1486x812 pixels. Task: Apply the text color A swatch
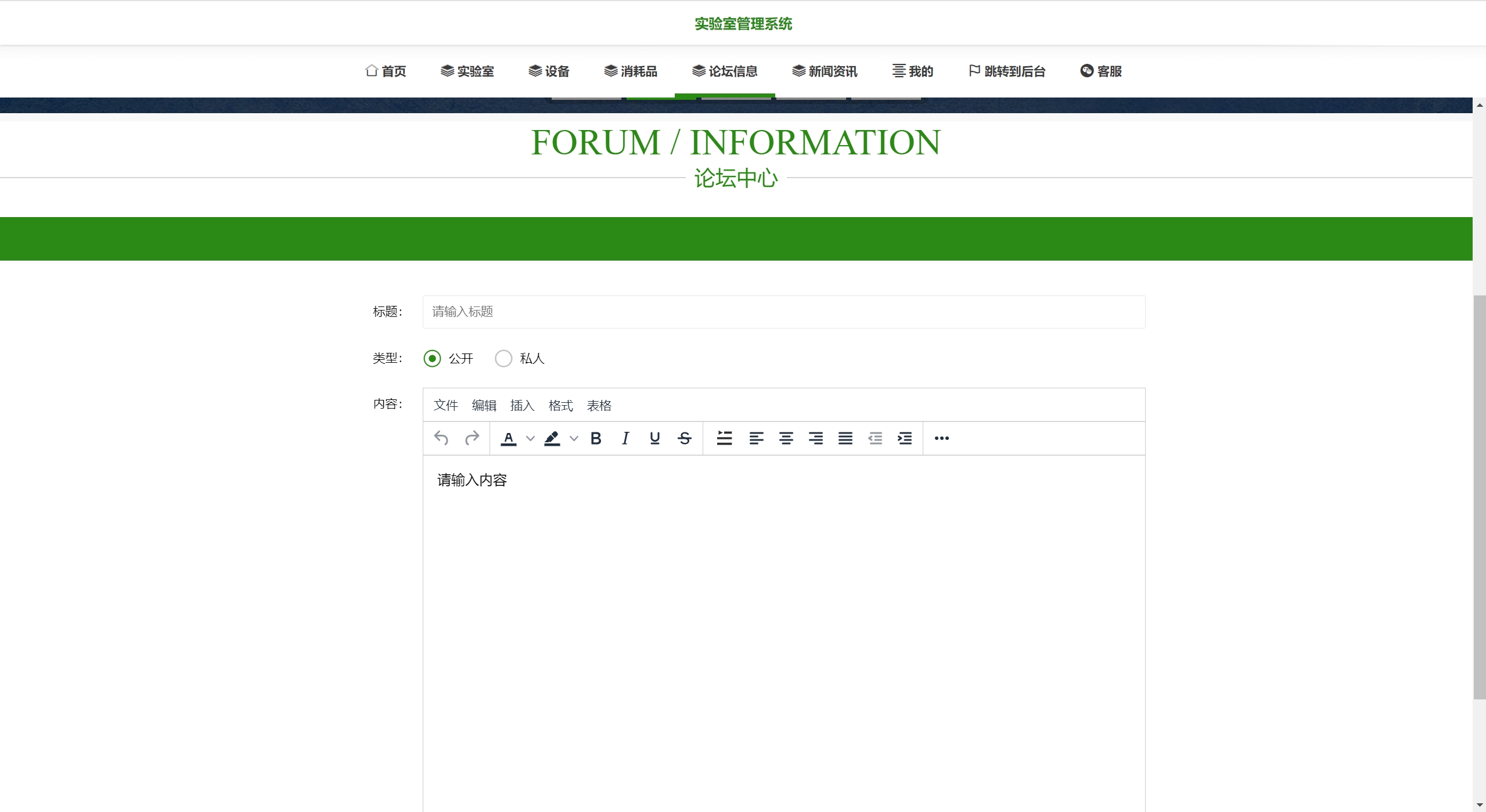point(509,438)
